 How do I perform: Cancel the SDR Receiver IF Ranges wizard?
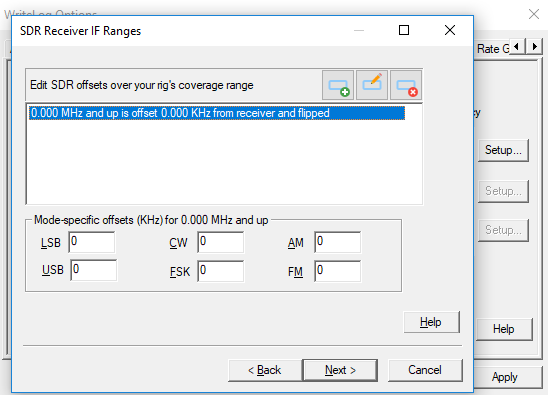425,370
